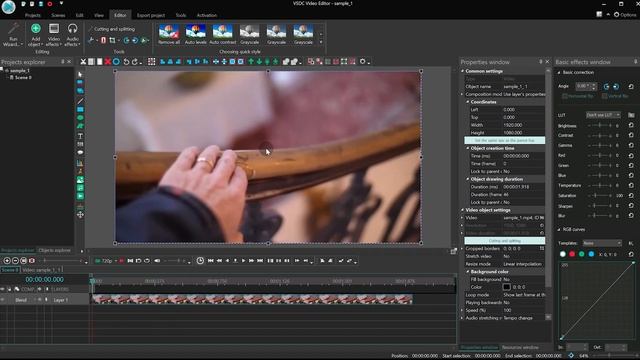Pin the Properties window
This screenshot has width=640, height=360.
point(540,62)
